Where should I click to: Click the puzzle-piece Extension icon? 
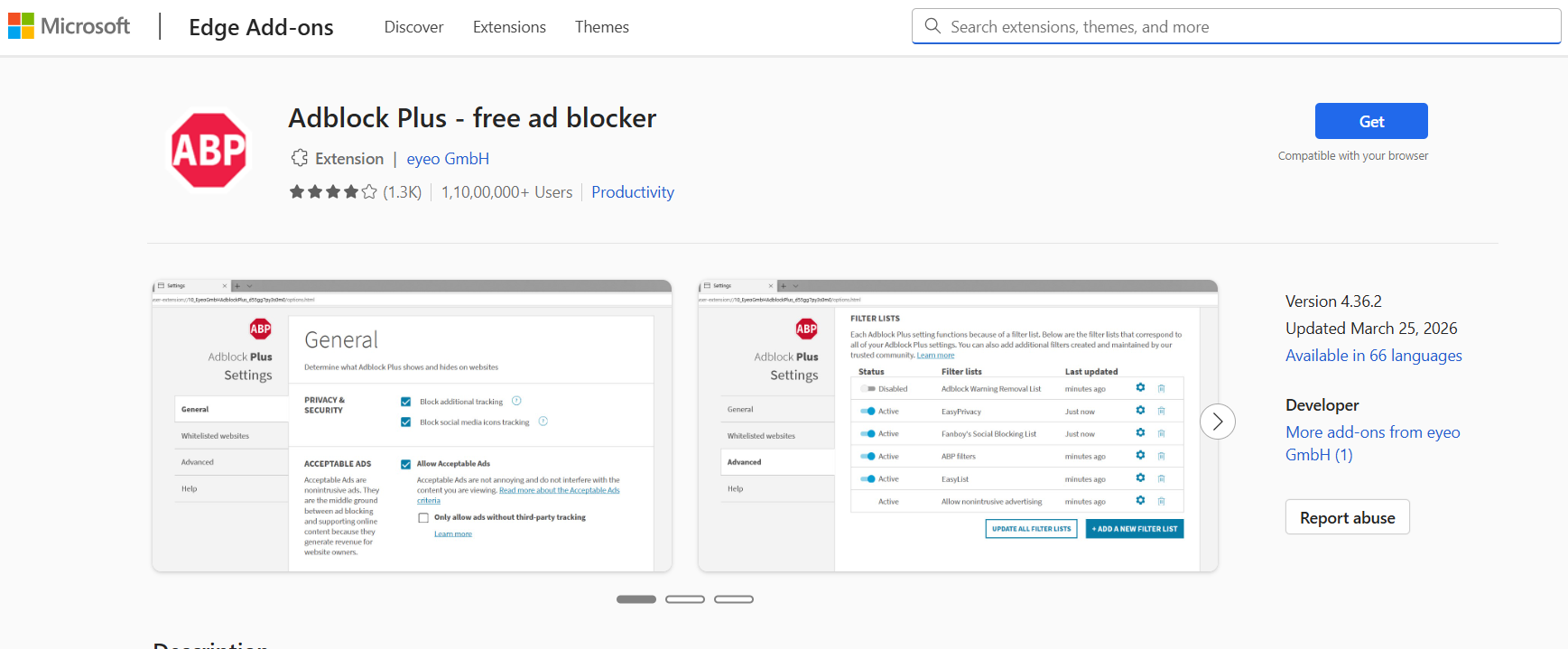[x=299, y=158]
